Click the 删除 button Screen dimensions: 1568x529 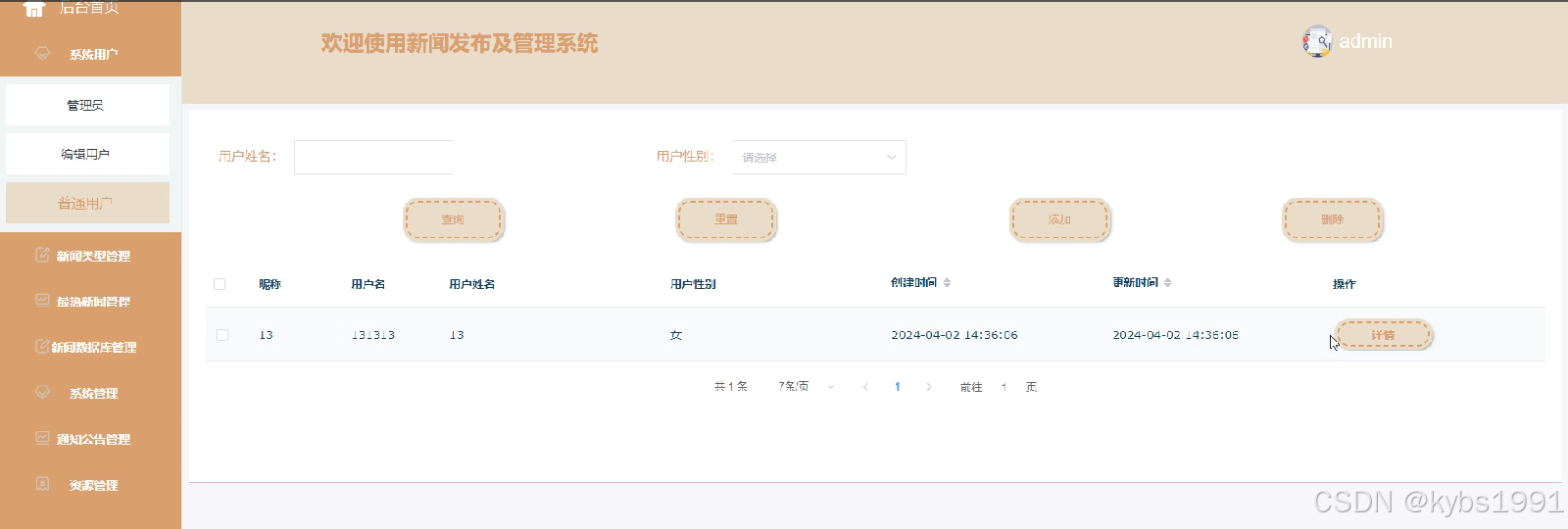[1333, 219]
